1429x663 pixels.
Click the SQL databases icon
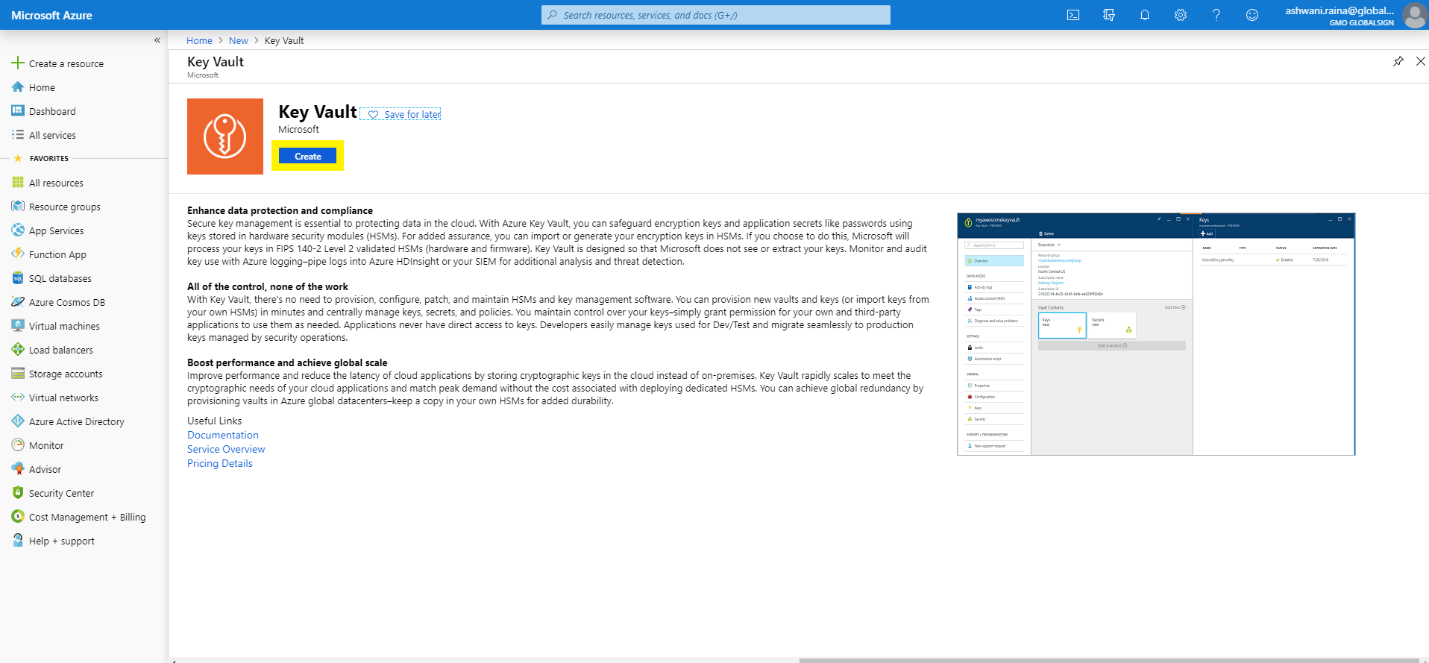(x=17, y=279)
